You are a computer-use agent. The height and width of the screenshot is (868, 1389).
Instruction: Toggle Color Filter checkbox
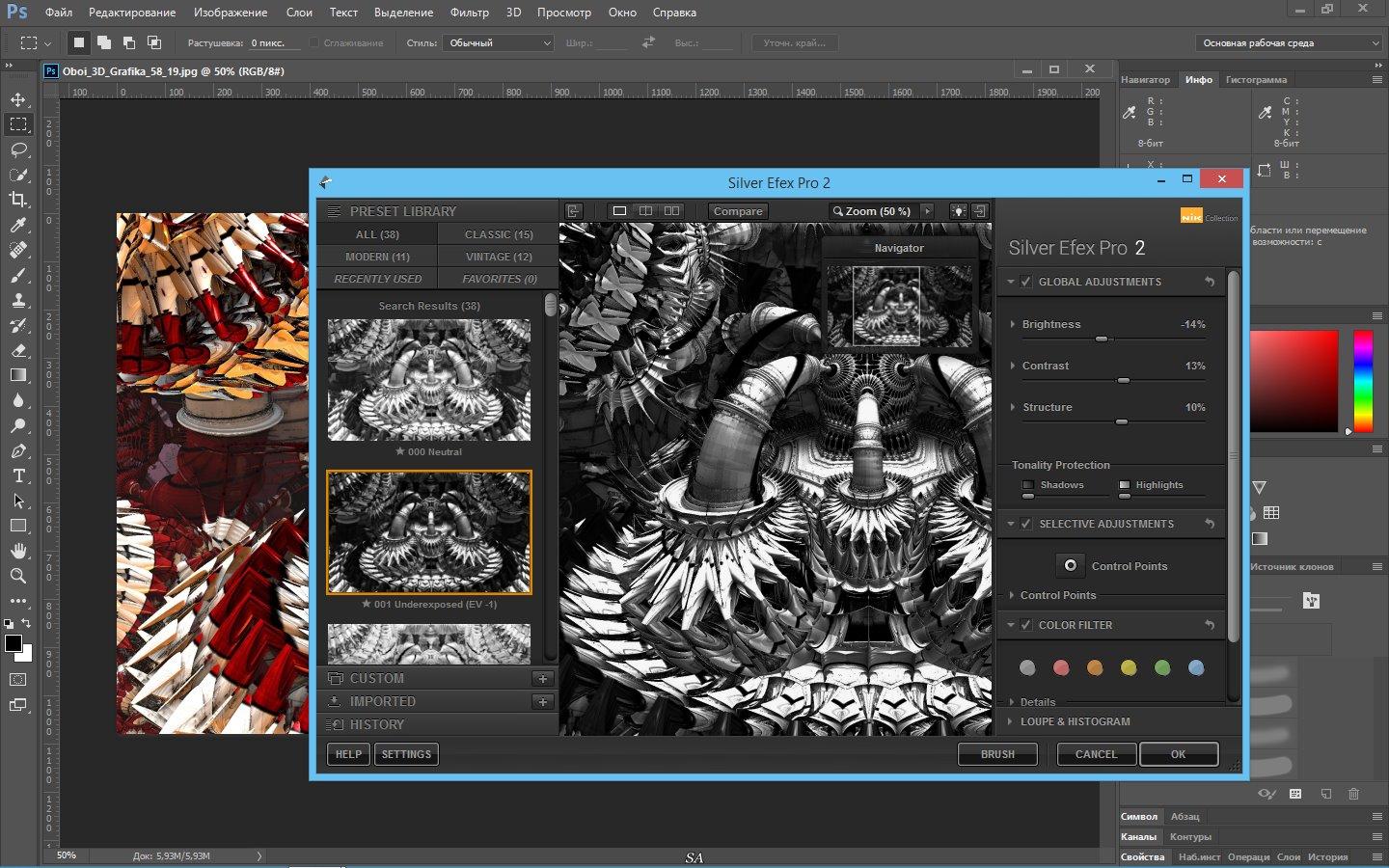click(x=1026, y=625)
